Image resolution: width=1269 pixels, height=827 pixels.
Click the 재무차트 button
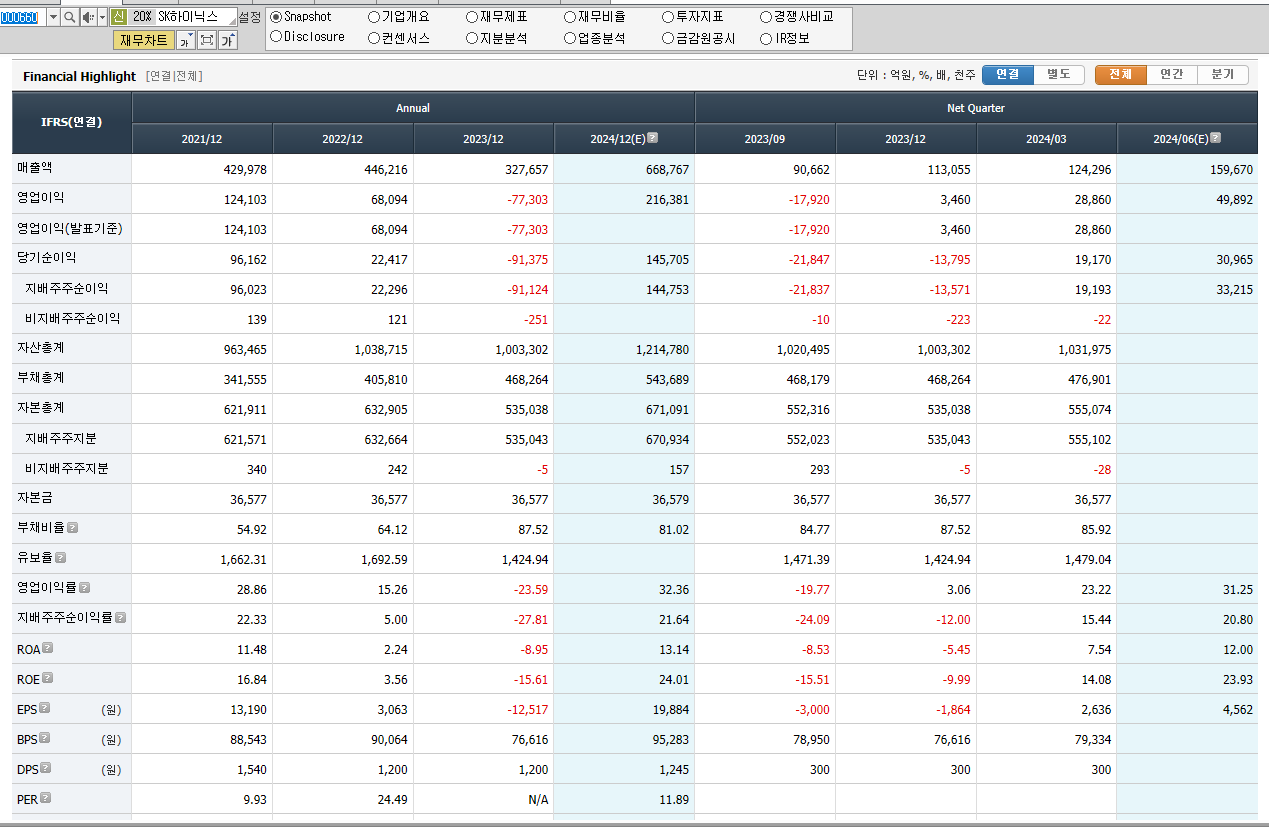[x=143, y=40]
